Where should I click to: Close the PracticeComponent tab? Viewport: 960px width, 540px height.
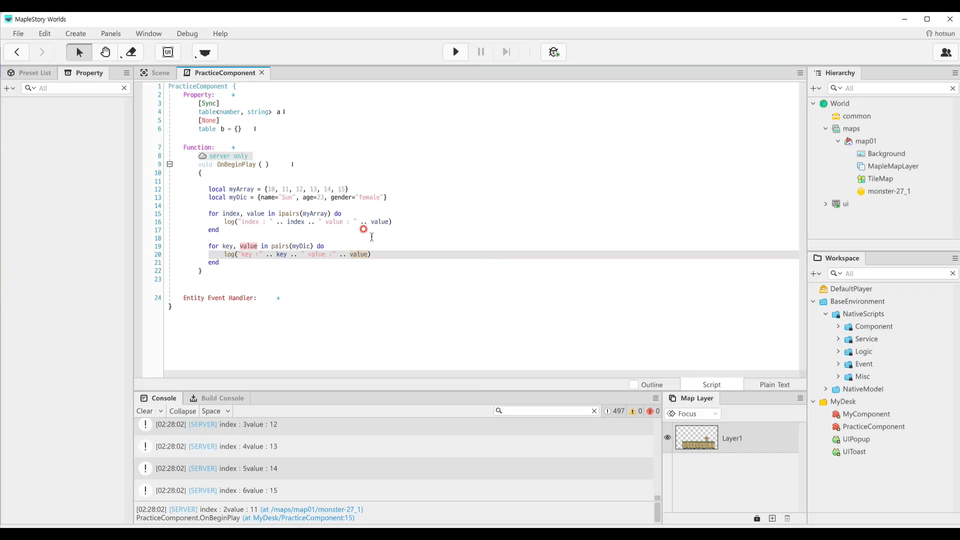(262, 72)
